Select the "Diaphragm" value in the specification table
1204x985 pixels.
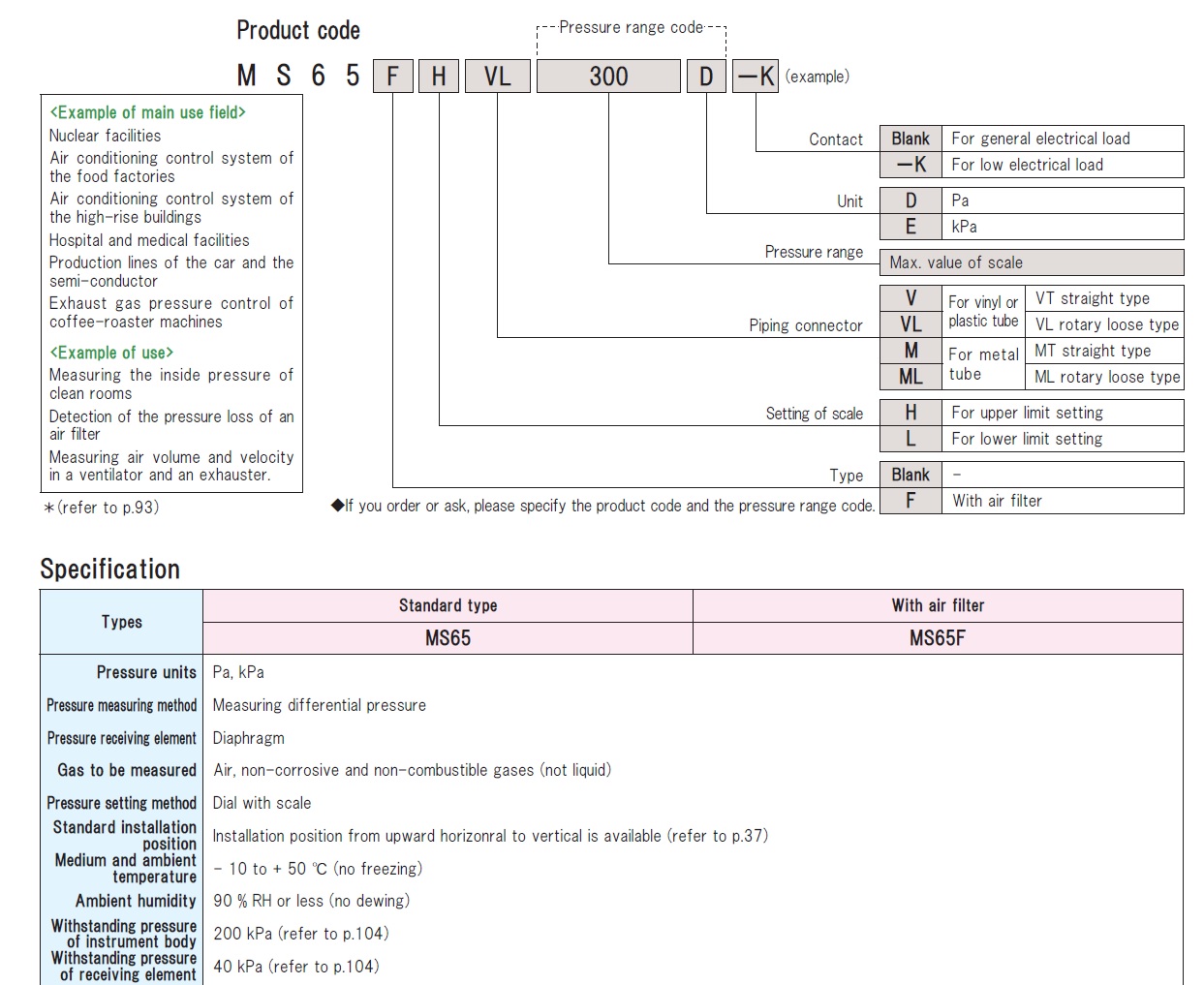coord(249,738)
